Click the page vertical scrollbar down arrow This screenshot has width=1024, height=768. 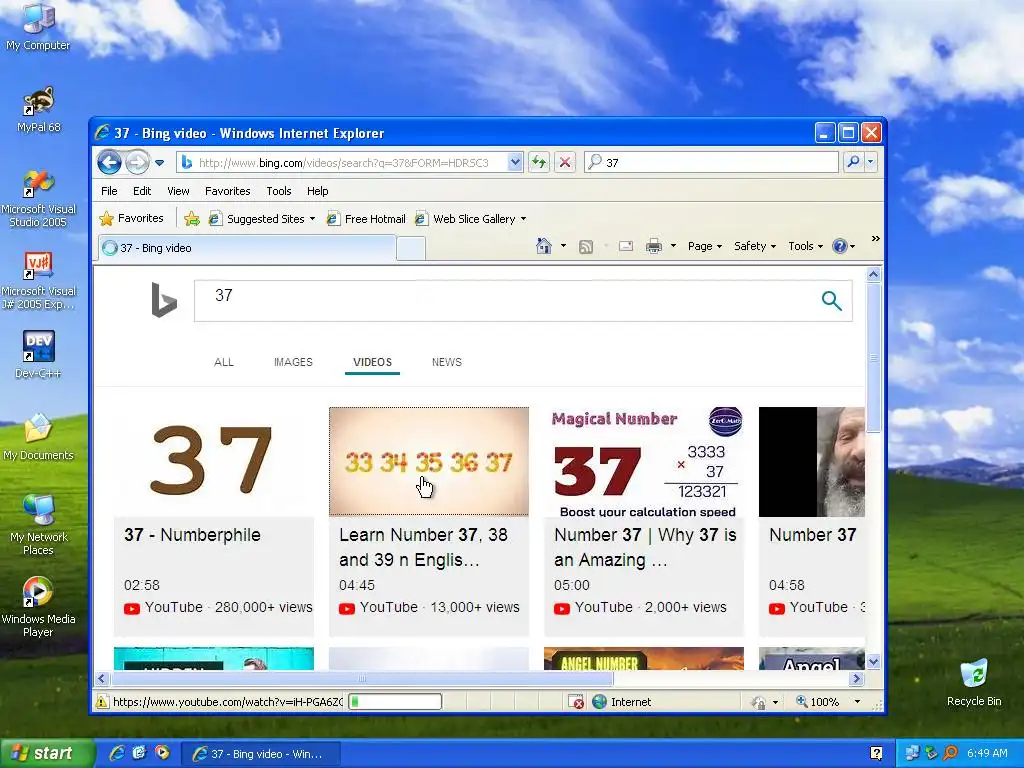point(873,662)
